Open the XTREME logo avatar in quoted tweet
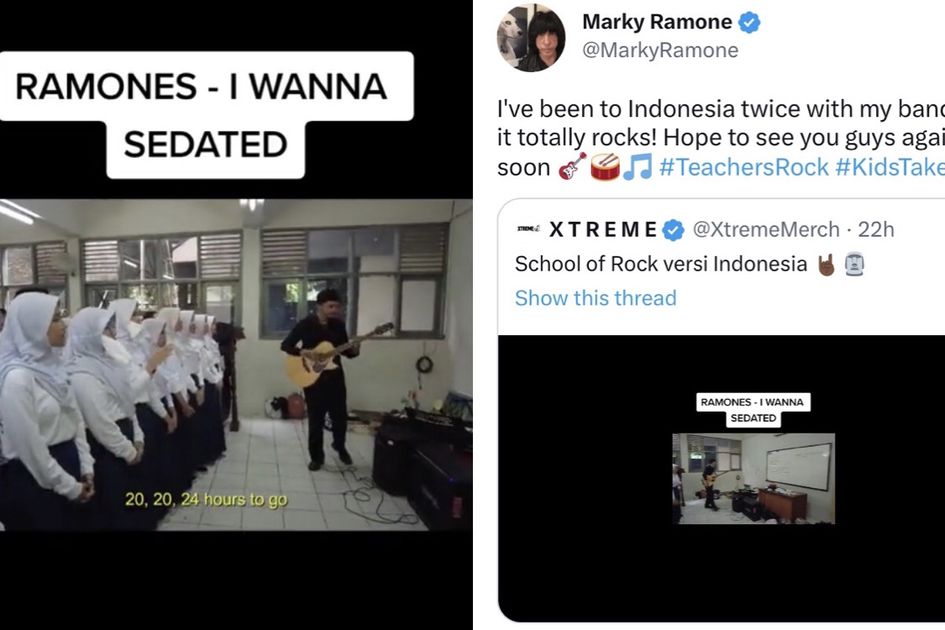Viewport: 945px width, 630px height. click(x=529, y=229)
